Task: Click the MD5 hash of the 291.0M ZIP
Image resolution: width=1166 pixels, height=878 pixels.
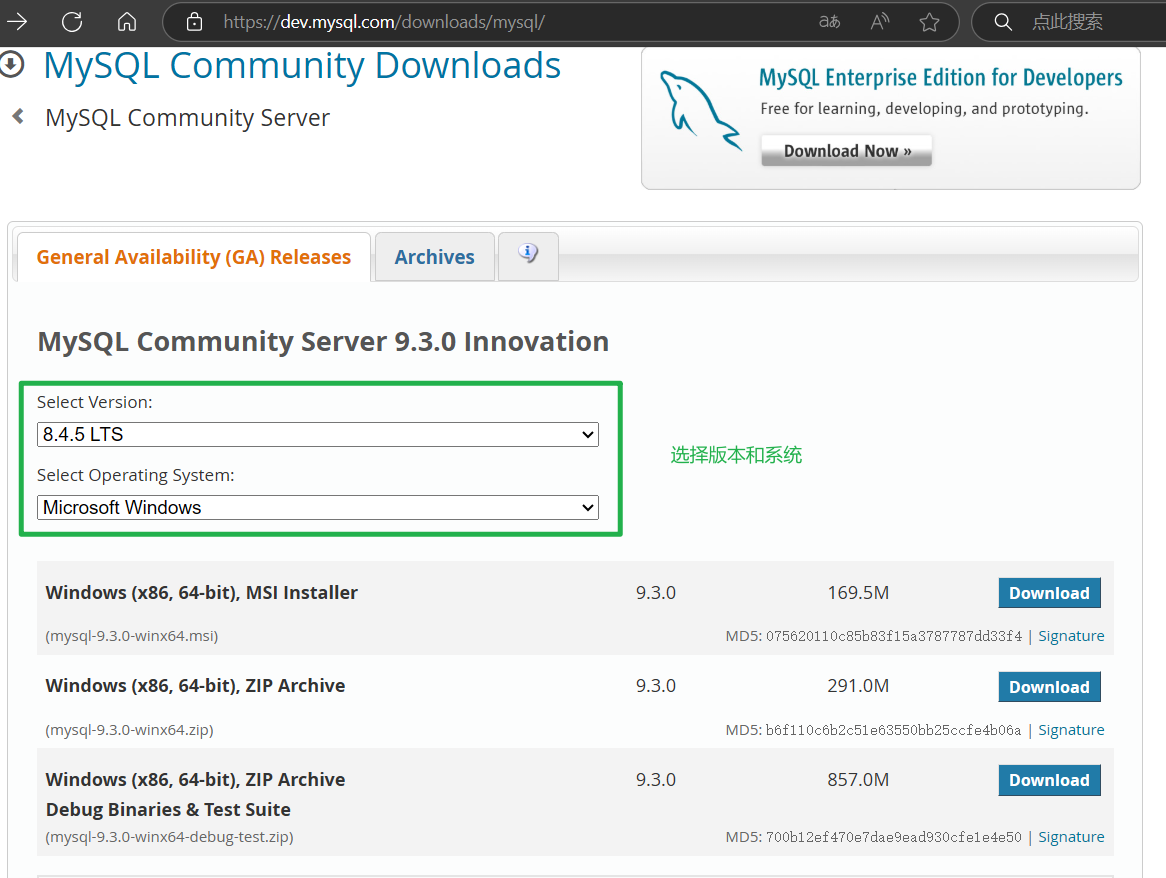Action: pos(894,729)
